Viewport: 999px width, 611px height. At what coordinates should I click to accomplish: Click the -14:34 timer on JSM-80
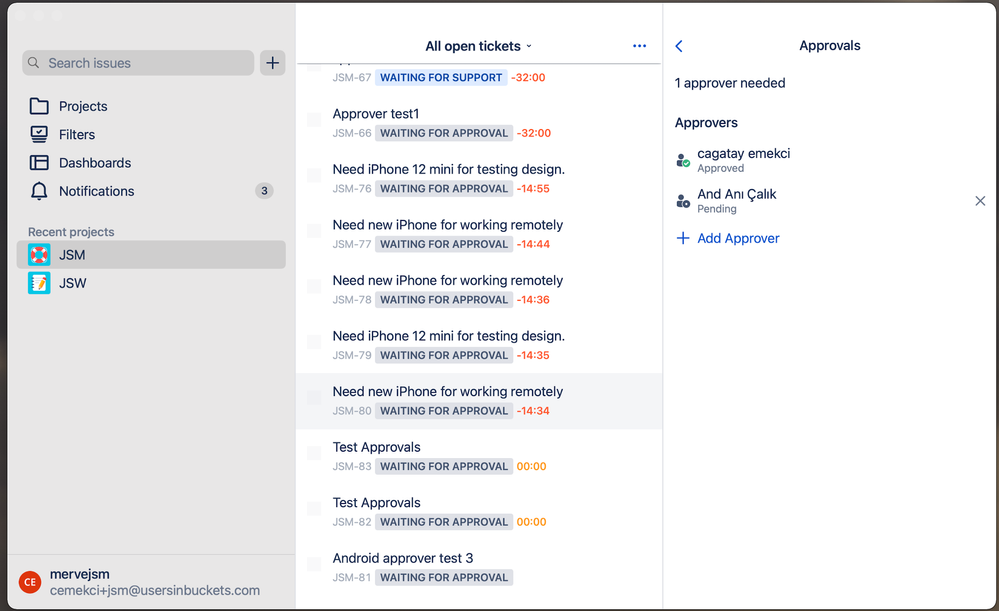533,411
